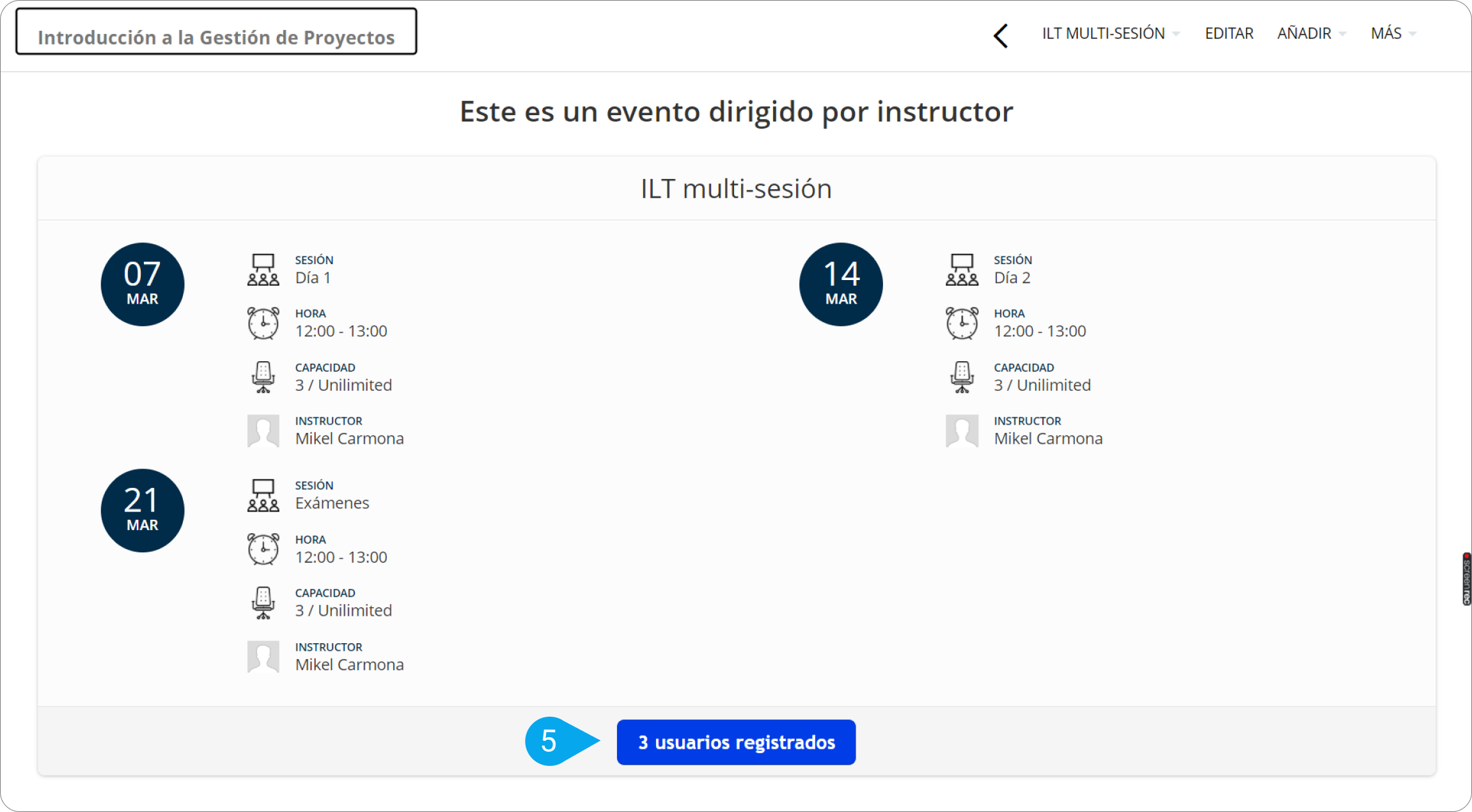Click the alarm clock icon for 14 MAR
Screen dimensions: 1472x812
coord(962,323)
